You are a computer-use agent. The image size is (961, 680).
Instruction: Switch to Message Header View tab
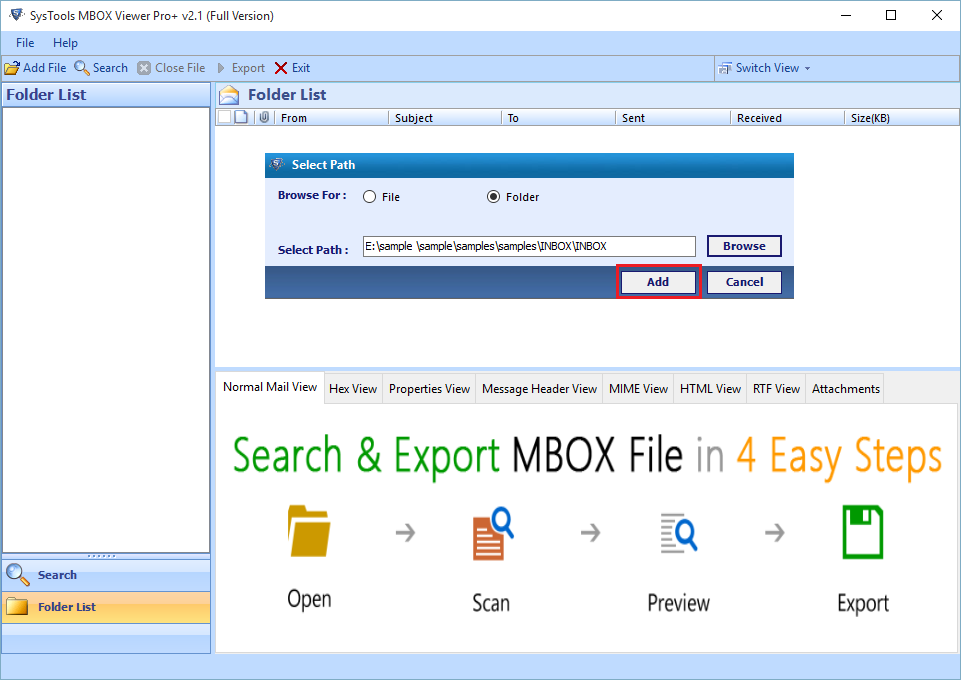pos(539,389)
